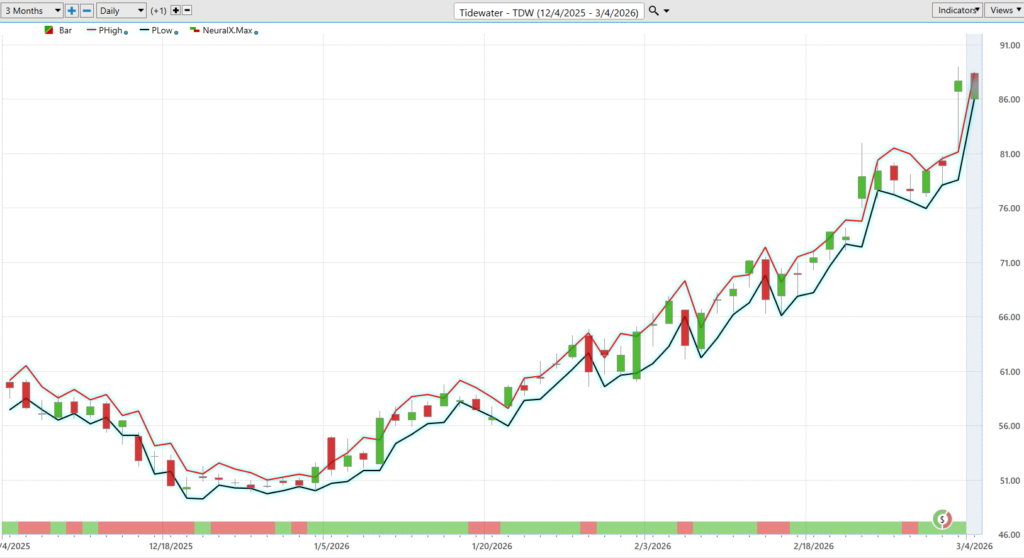Click the Bar legend icon
Viewport: 1024px width, 558px height.
point(48,30)
